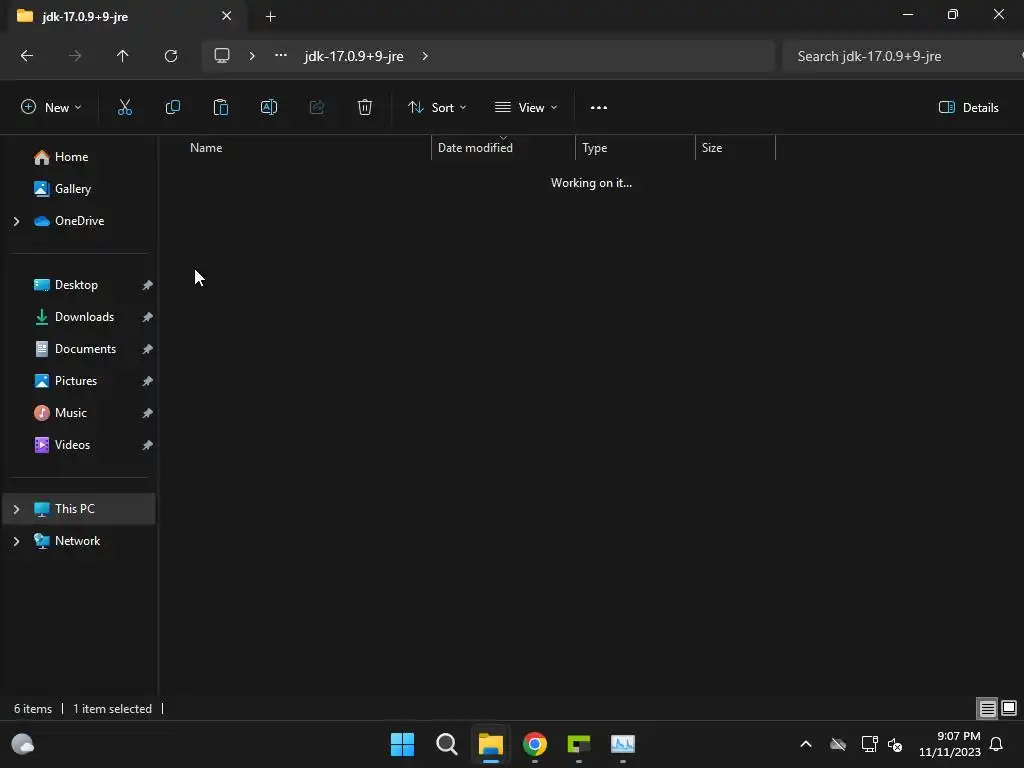Open the Pictures quick access folder
This screenshot has width=1024, height=768.
(x=75, y=381)
